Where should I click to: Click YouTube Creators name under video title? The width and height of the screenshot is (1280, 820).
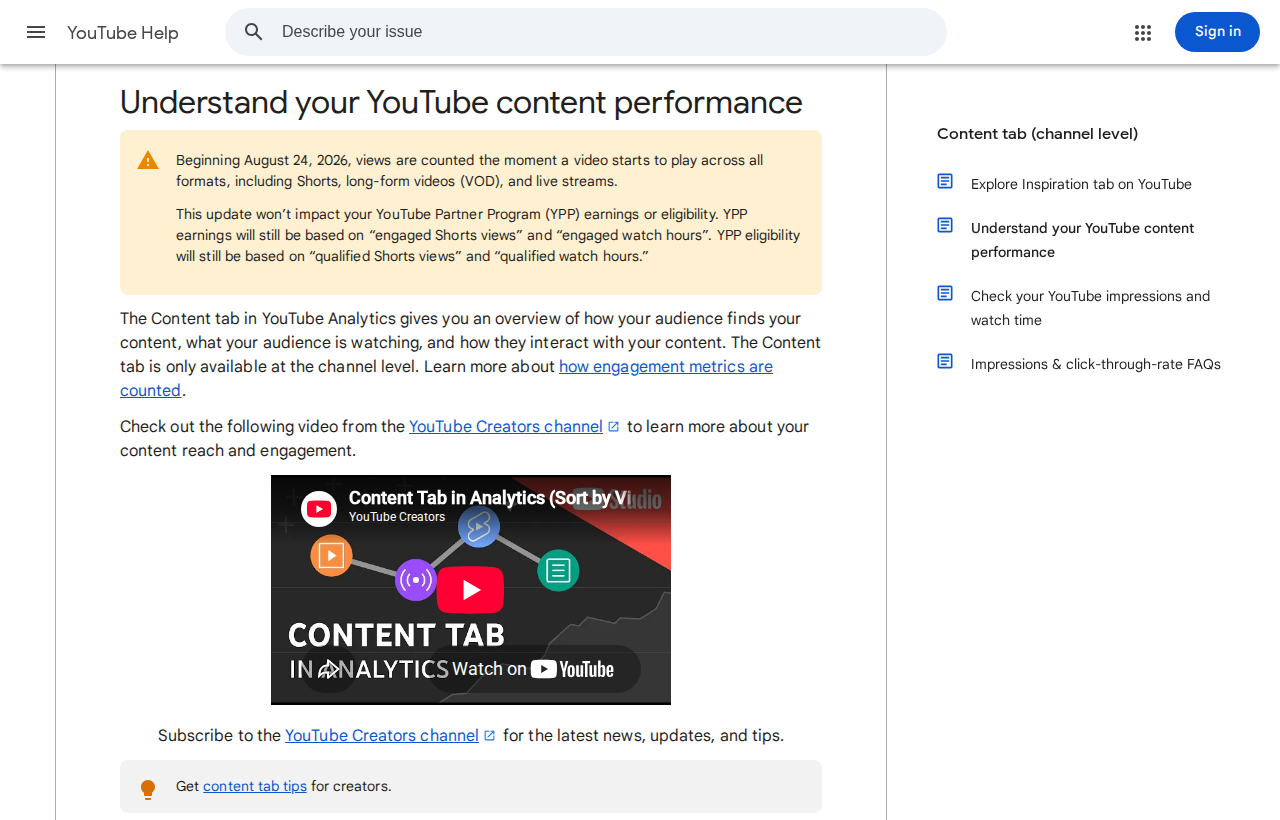[x=397, y=517]
